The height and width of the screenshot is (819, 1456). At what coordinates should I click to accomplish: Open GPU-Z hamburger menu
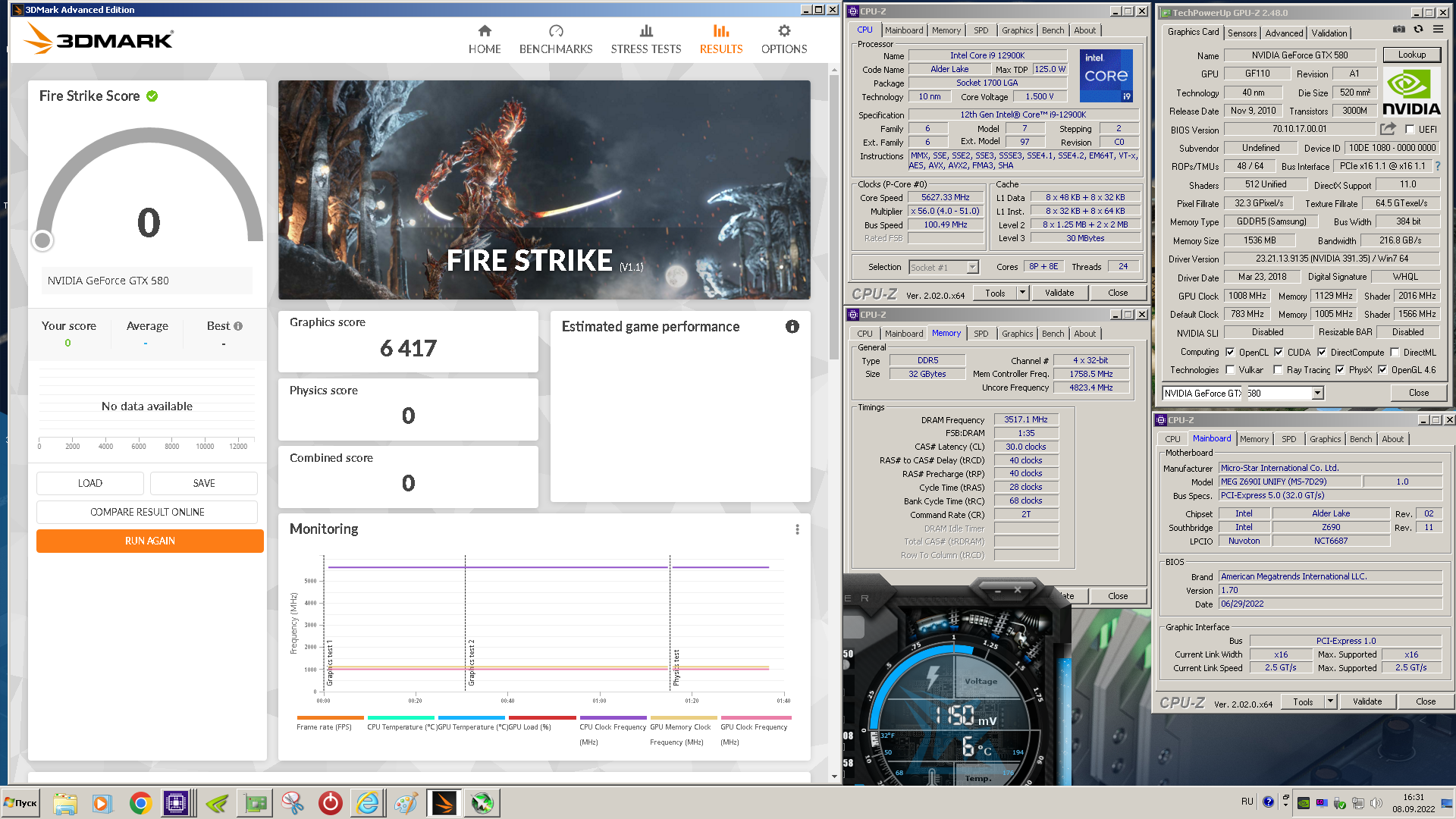[1438, 29]
